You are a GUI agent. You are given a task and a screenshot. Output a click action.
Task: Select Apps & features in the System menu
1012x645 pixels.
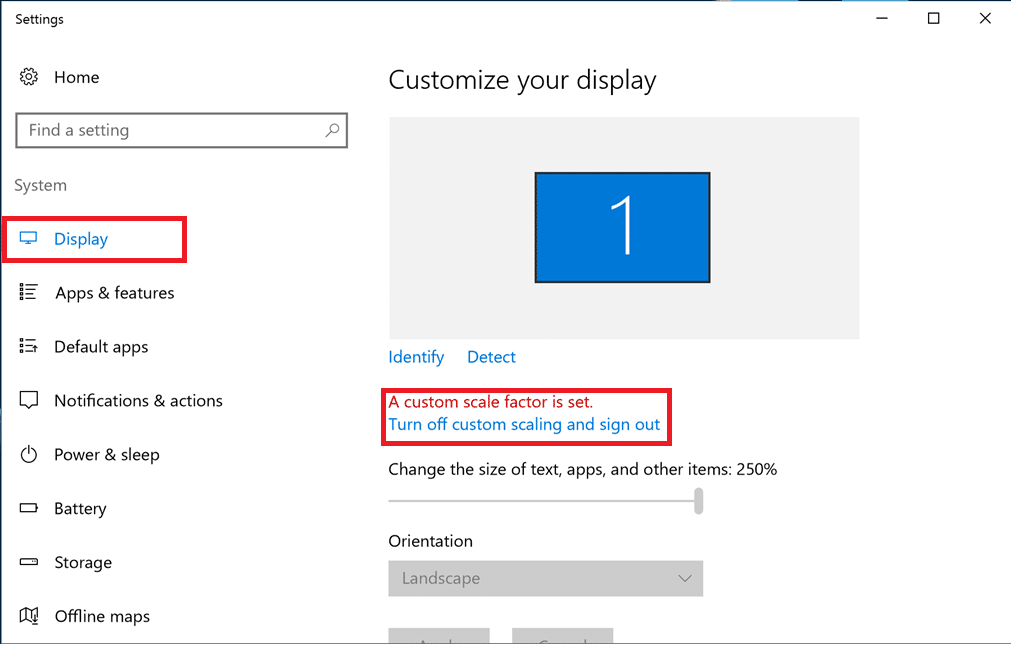113,293
